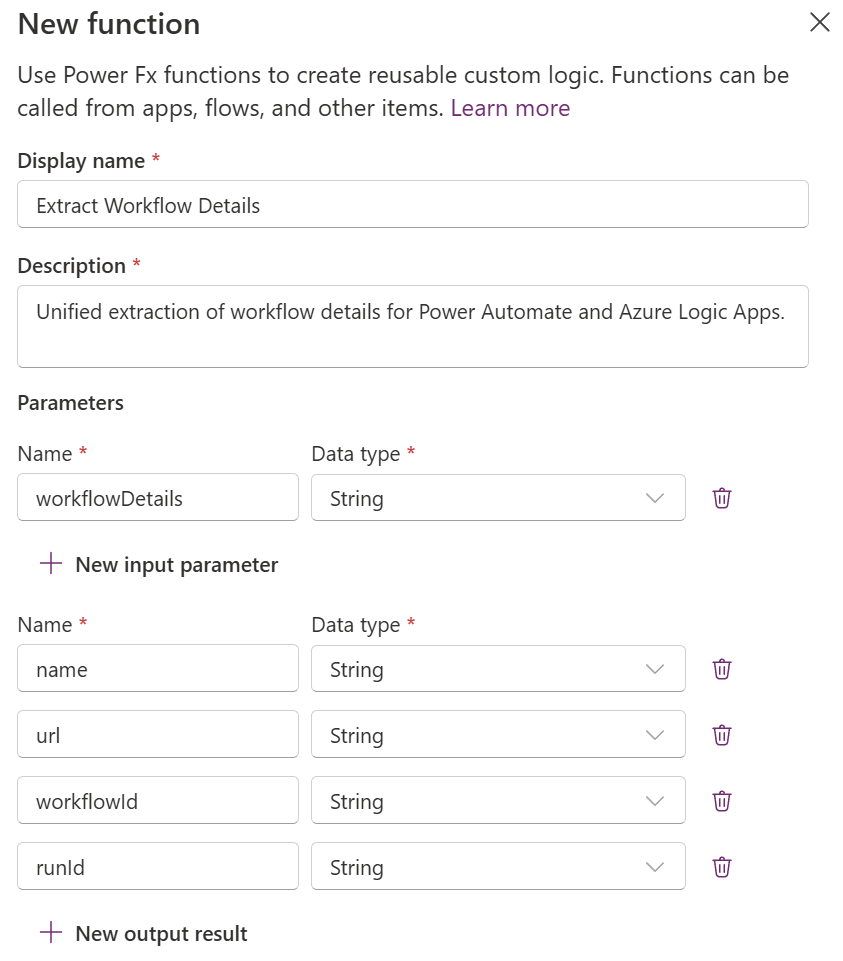Add a New input parameter
The height and width of the screenshot is (961, 843).
[176, 565]
